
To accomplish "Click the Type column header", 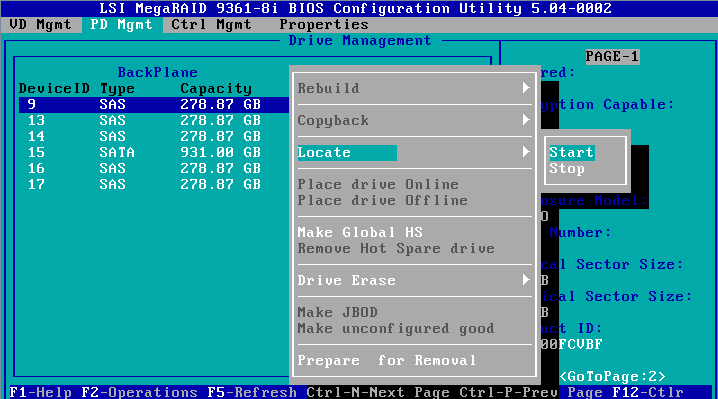I will coord(117,89).
